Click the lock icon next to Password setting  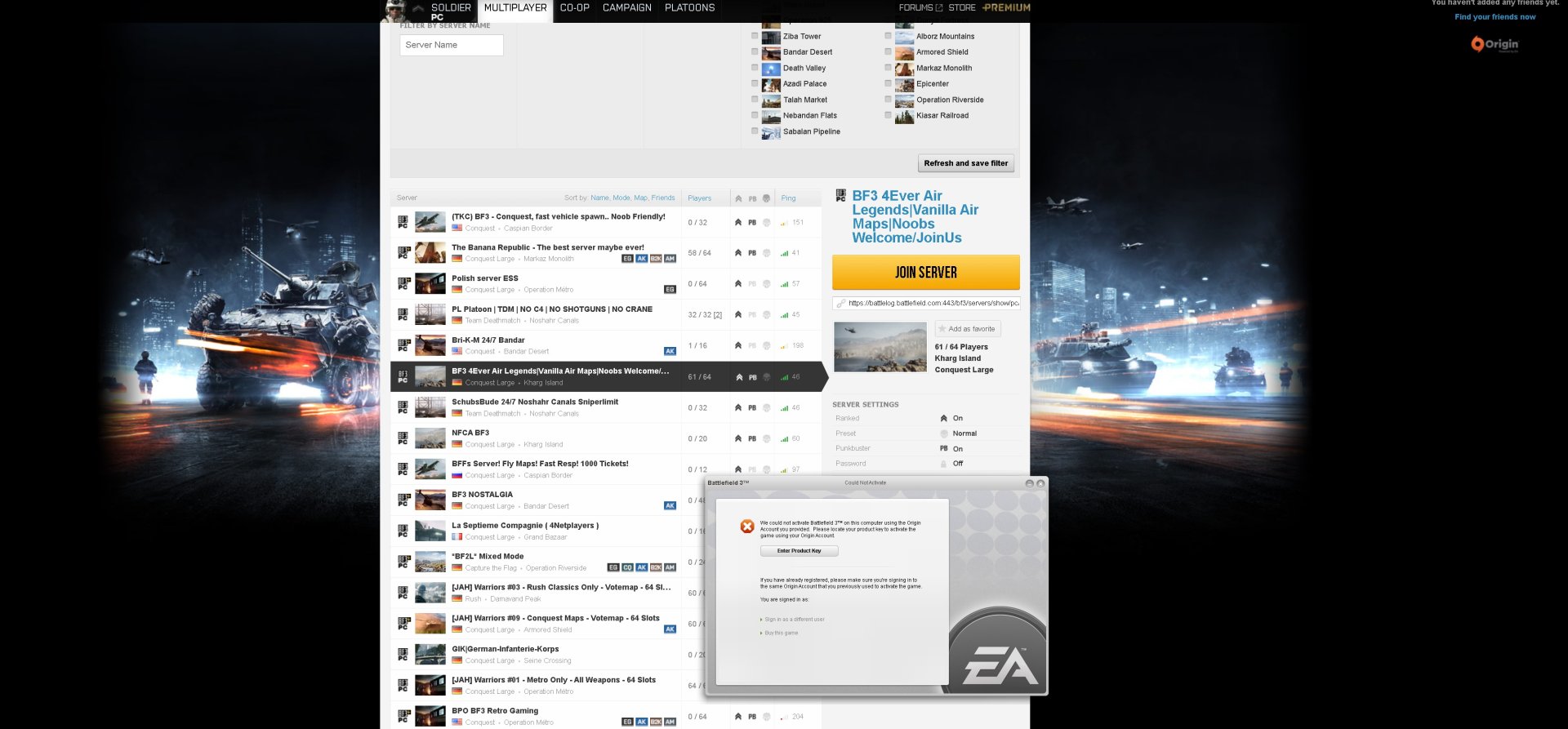[943, 464]
